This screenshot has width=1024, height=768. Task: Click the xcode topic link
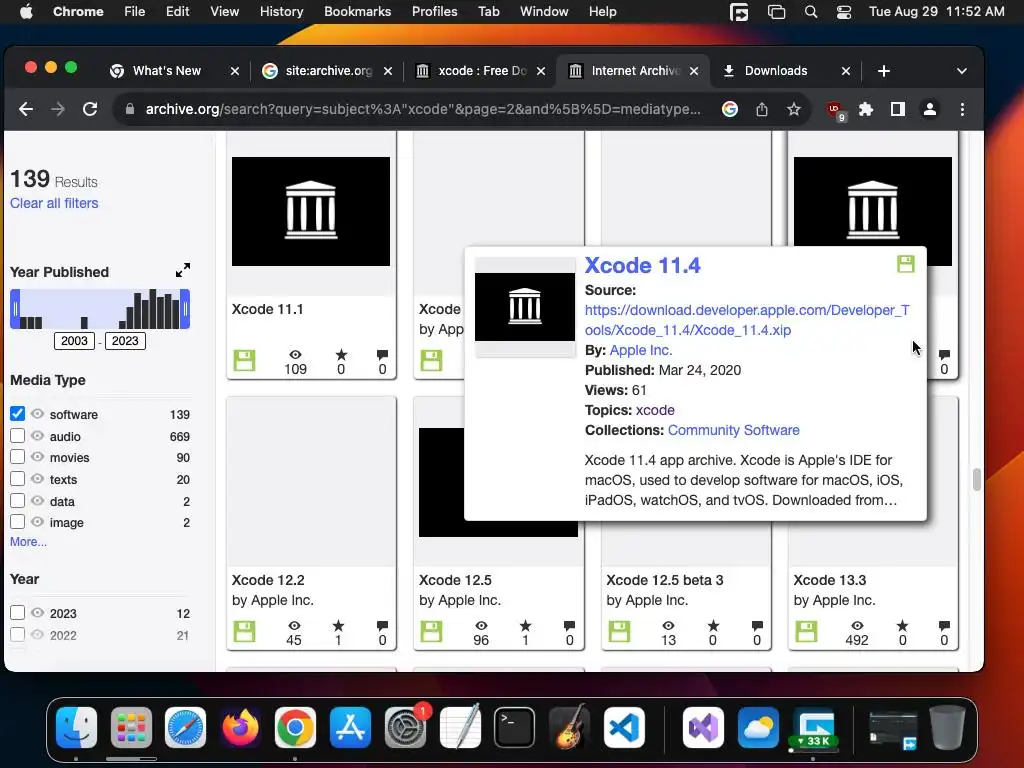click(655, 410)
